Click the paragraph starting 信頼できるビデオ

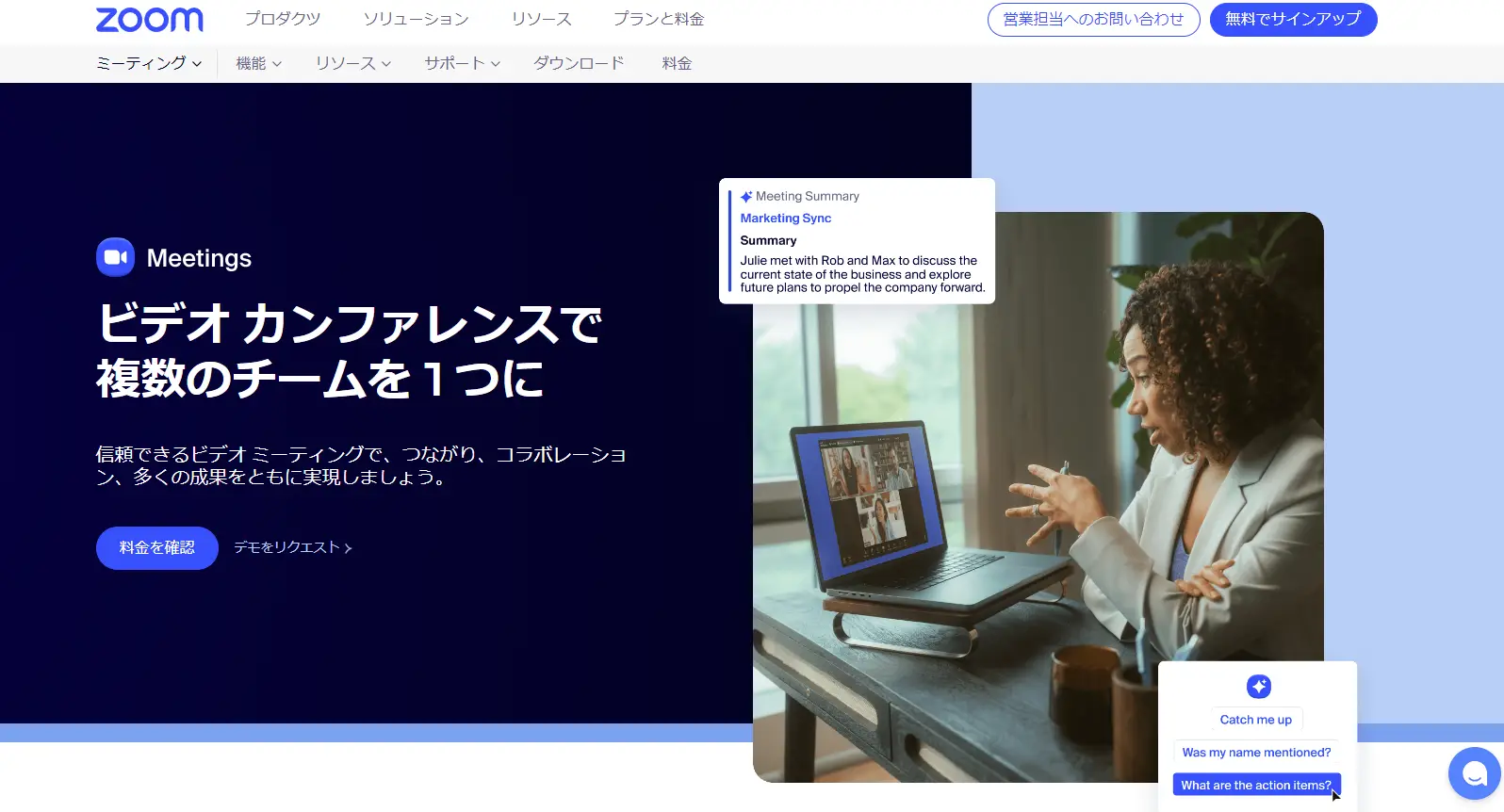click(361, 465)
